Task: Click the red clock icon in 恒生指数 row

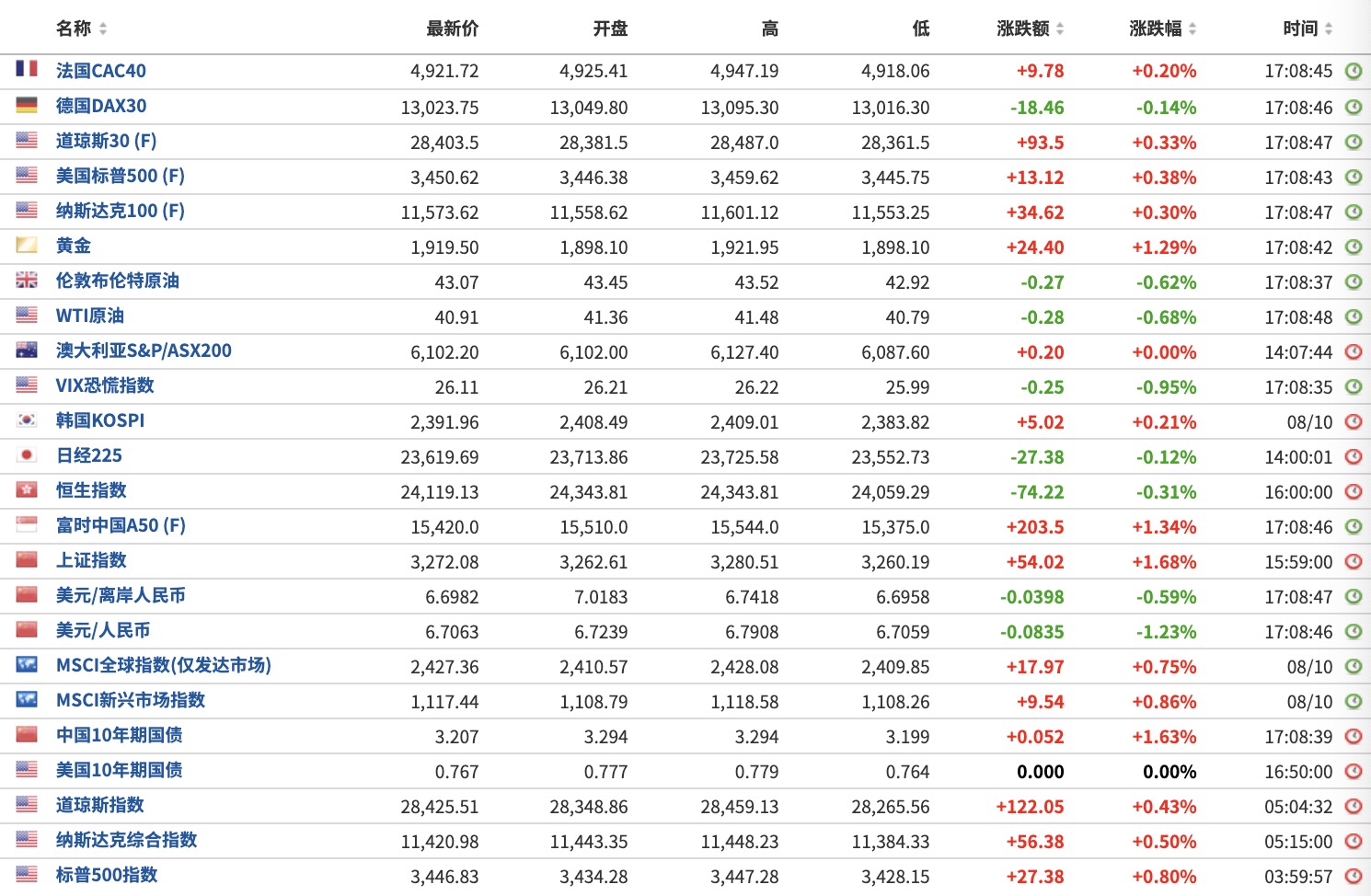Action: coord(1353,491)
